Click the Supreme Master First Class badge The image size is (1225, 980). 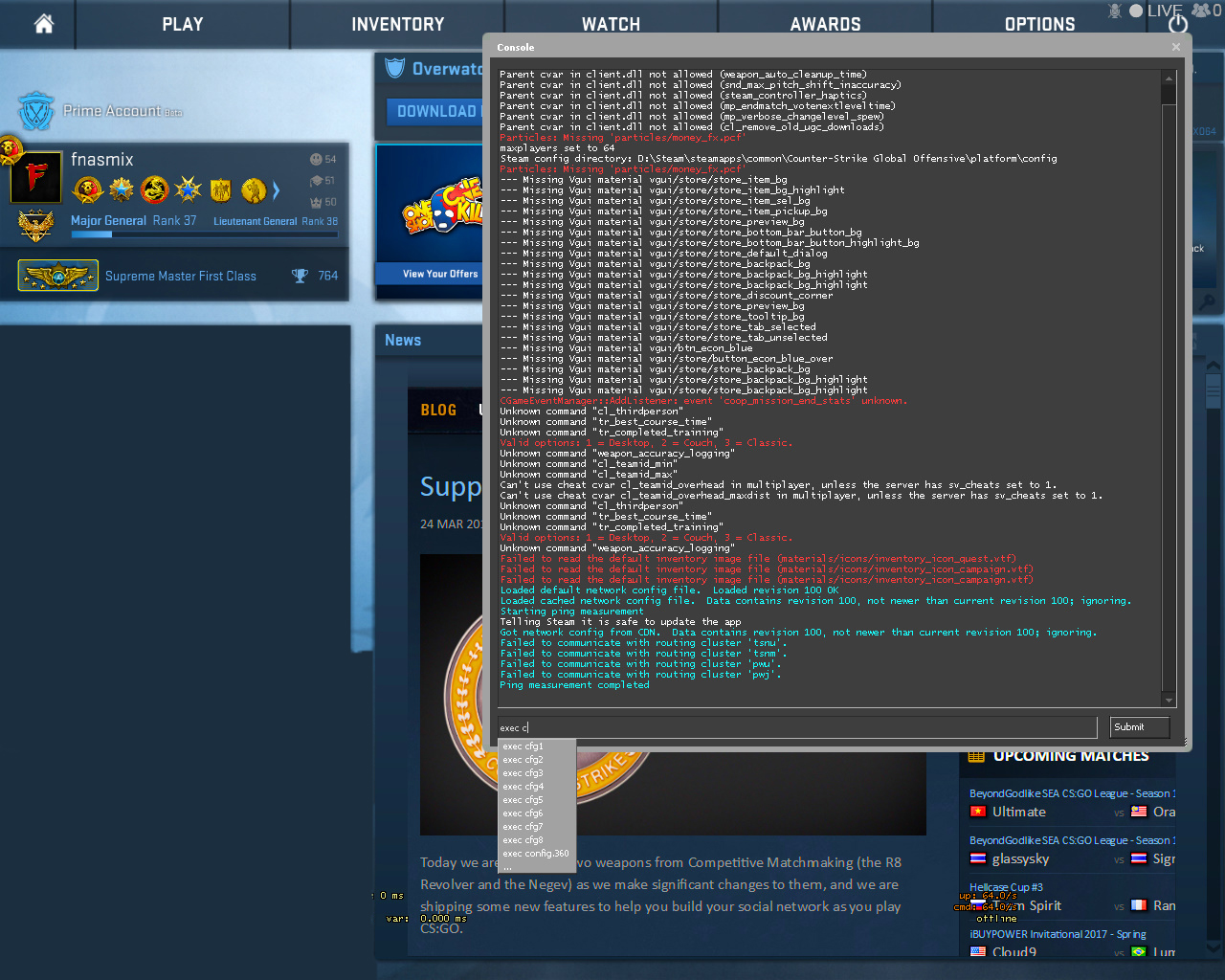(x=57, y=276)
